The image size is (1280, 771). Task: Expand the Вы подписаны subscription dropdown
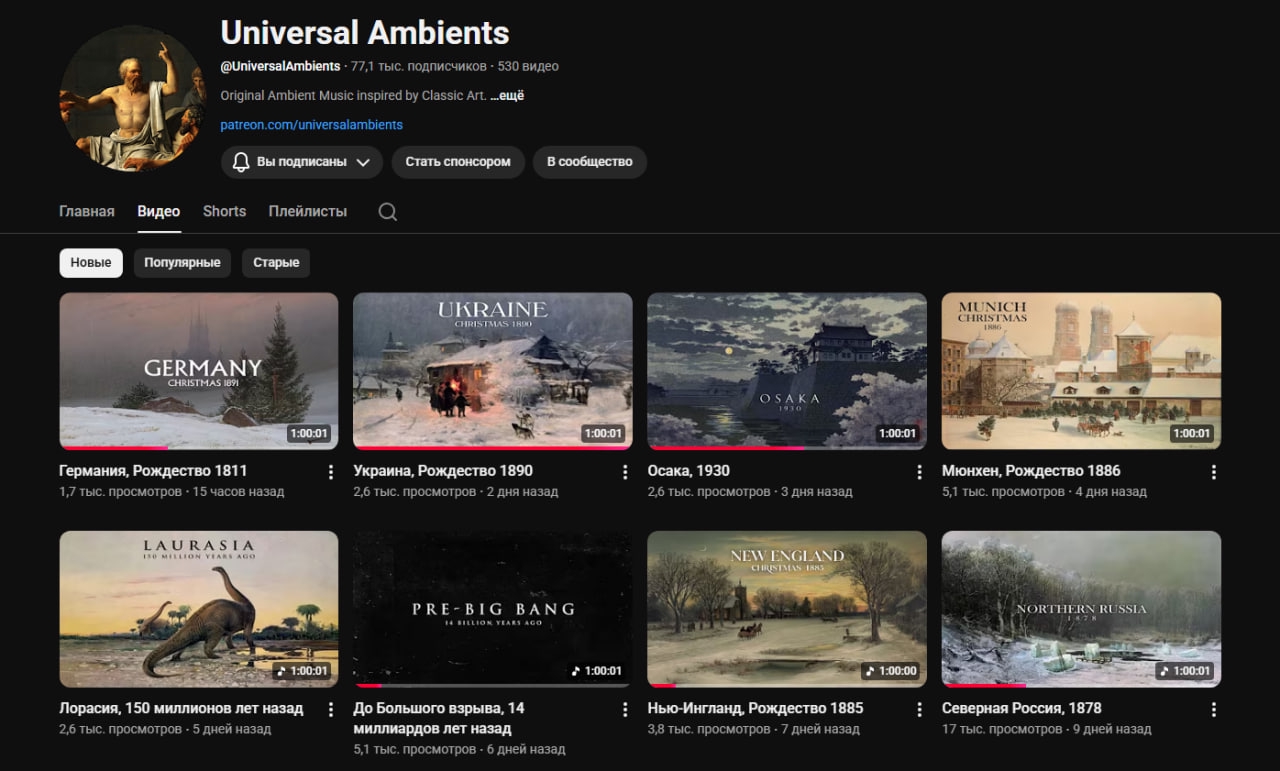[x=302, y=162]
